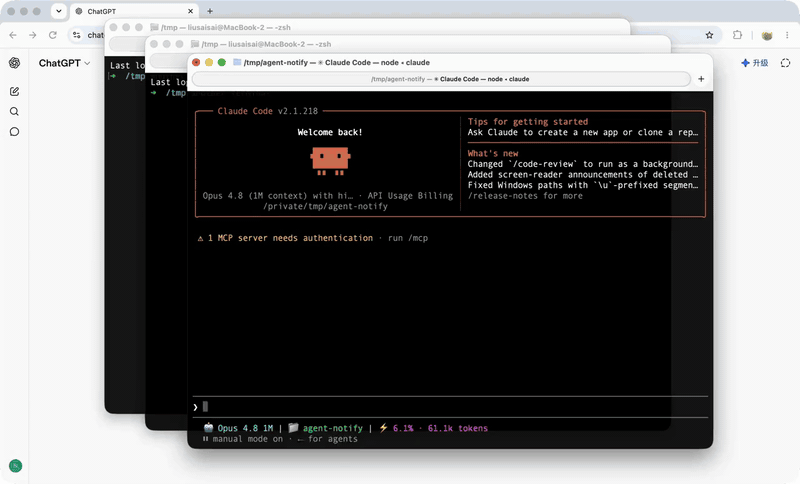Open the chat bubble icon in sidebar
The image size is (800, 484).
point(14,132)
